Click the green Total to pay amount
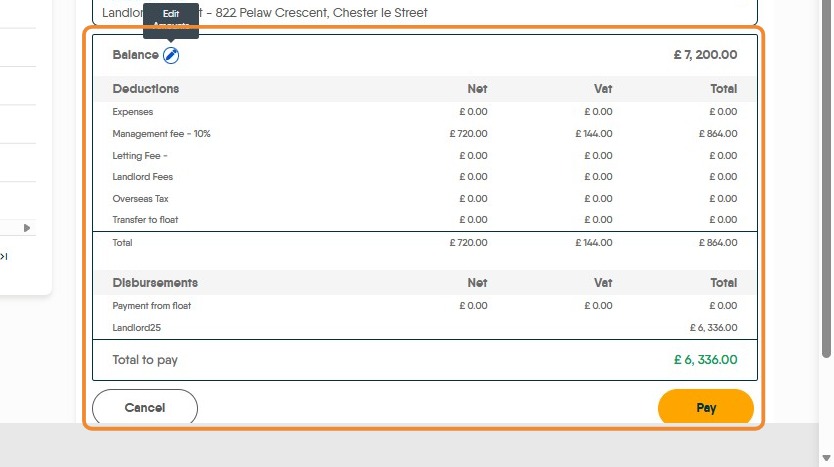This screenshot has width=834, height=467. click(x=705, y=360)
